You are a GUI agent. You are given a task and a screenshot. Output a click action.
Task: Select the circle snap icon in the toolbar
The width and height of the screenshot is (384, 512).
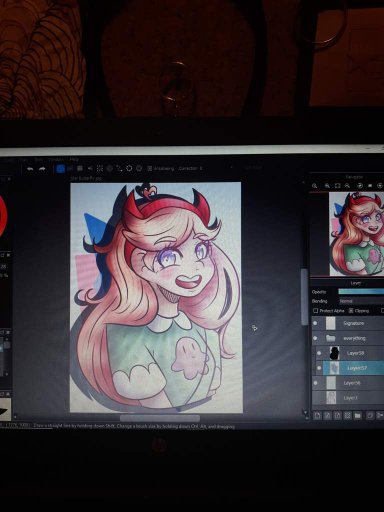pyautogui.click(x=129, y=169)
